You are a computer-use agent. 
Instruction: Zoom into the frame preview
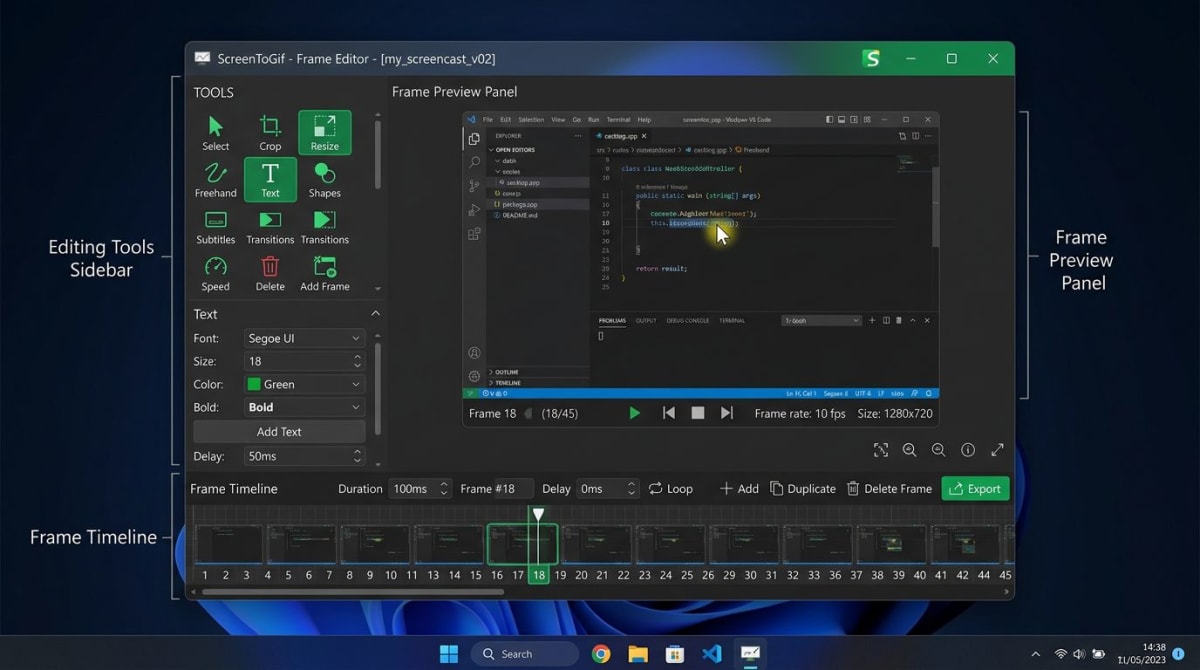pyautogui.click(x=909, y=450)
